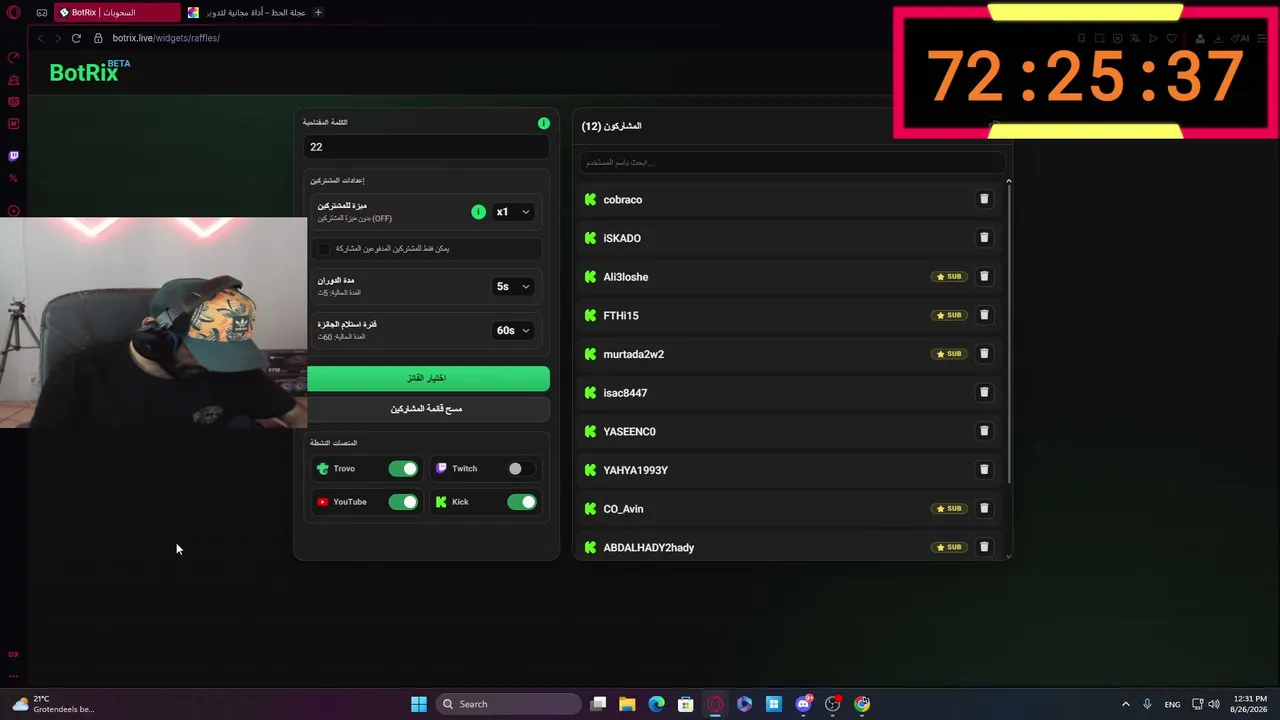Click the padlock site info icon
The width and height of the screenshot is (1280, 720).
click(x=98, y=38)
